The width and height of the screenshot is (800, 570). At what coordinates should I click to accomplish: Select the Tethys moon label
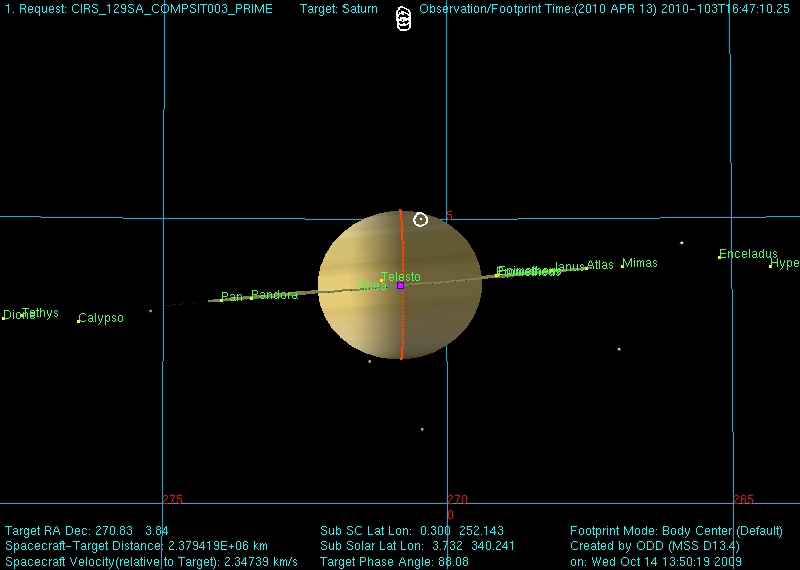(x=40, y=313)
